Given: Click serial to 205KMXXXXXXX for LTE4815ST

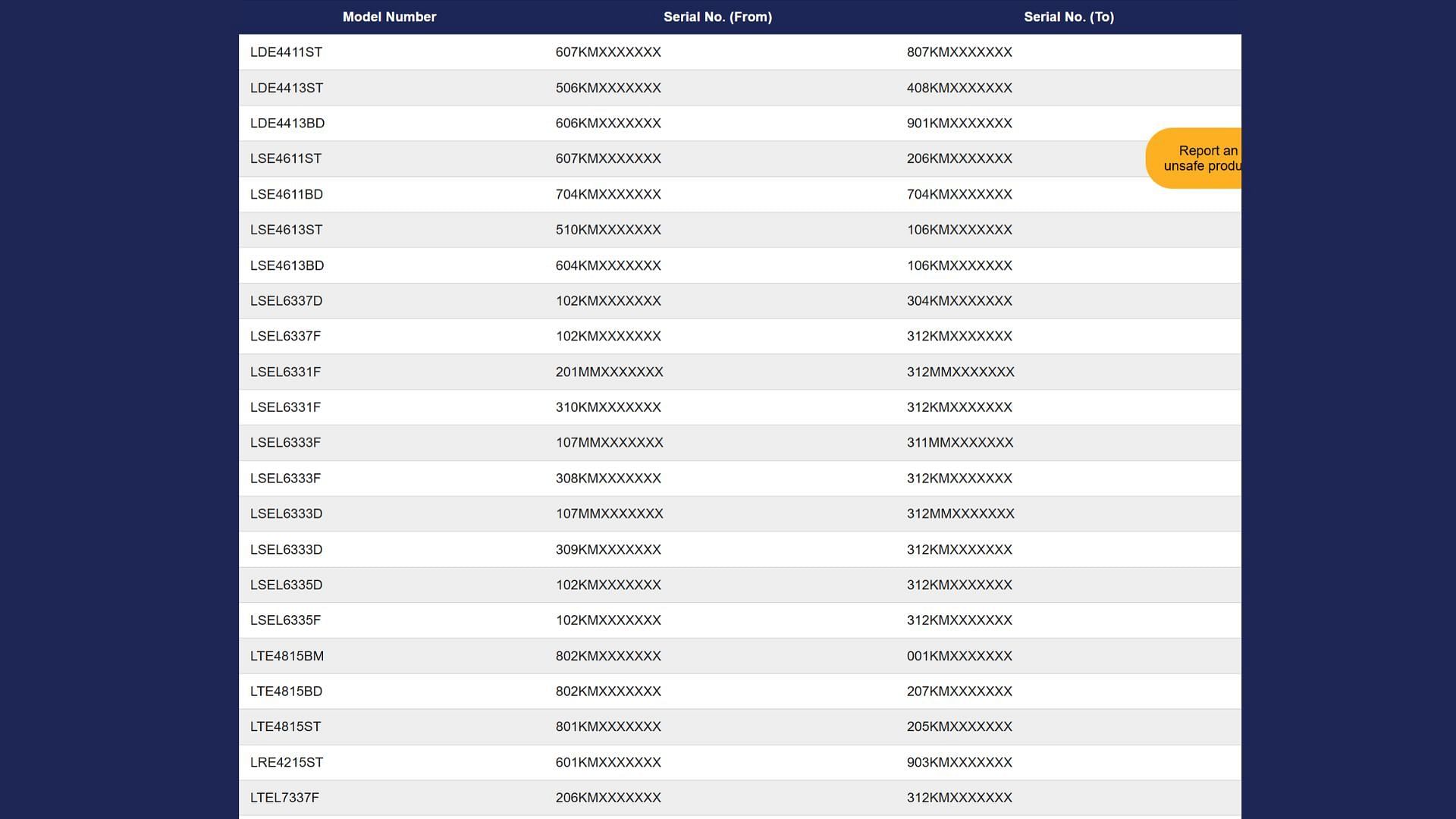Looking at the screenshot, I should tap(959, 726).
